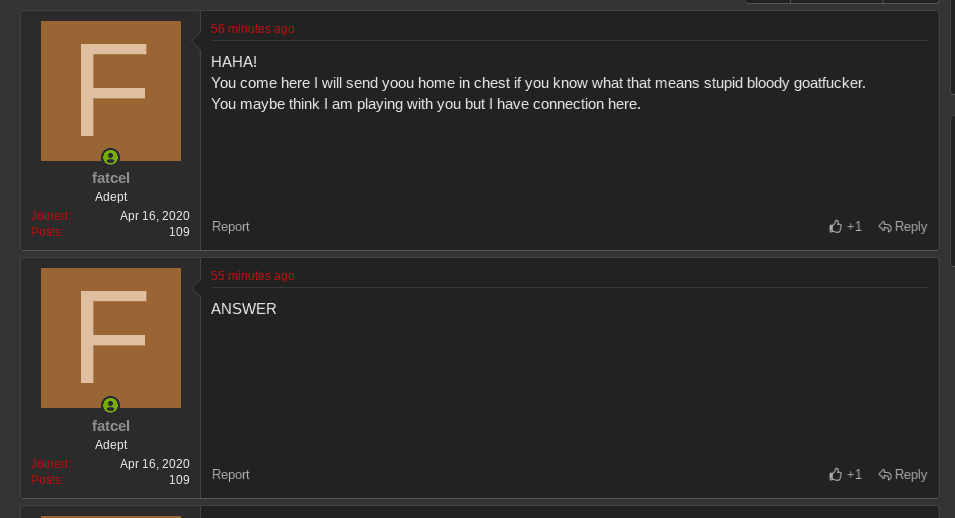Open fatcel's avatar in the HAHA! post
The image size is (955, 518).
111,91
